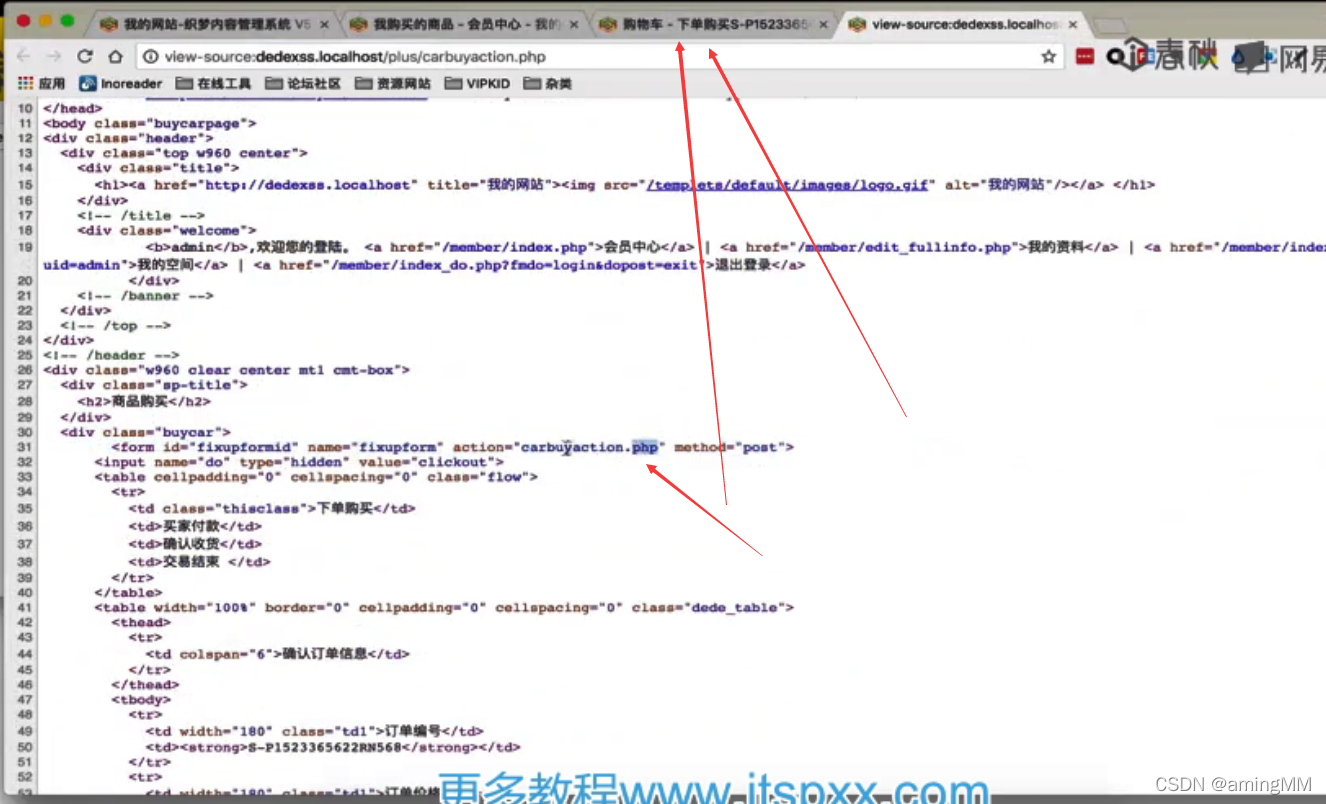Click the <!-- /header --> comment line
This screenshot has width=1326, height=804.
[x=111, y=355]
